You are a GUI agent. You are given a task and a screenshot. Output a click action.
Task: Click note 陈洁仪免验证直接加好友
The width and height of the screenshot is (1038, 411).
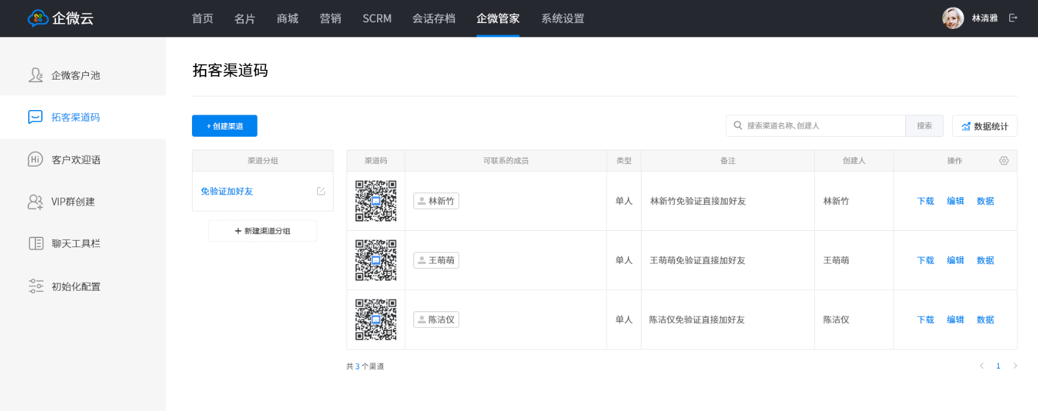(697, 320)
